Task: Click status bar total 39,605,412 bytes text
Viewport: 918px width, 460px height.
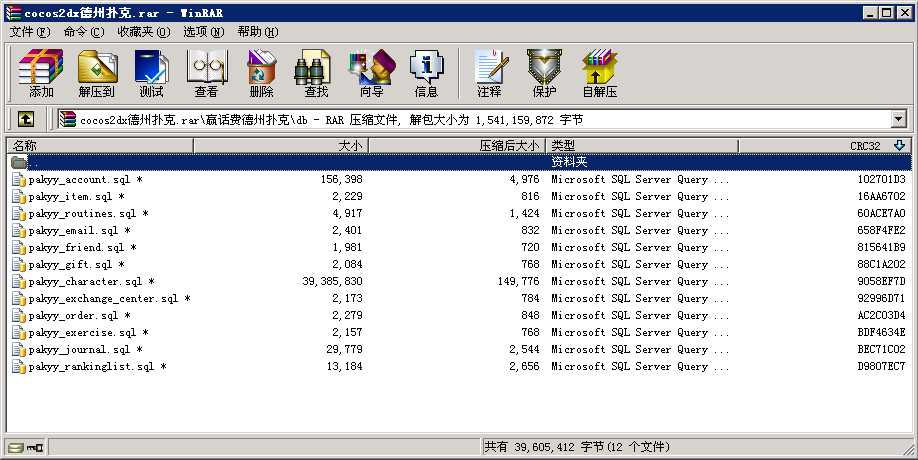Action: pos(576,447)
